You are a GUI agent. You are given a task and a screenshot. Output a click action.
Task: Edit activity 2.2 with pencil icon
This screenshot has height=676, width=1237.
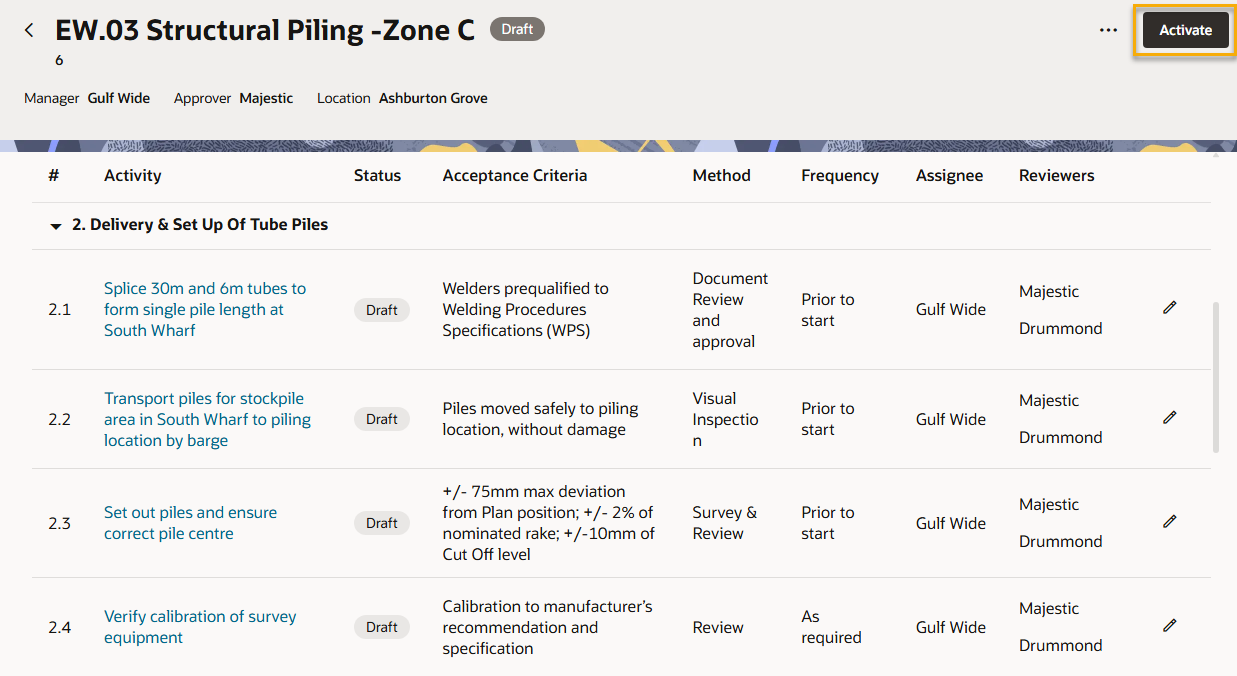tap(1169, 417)
